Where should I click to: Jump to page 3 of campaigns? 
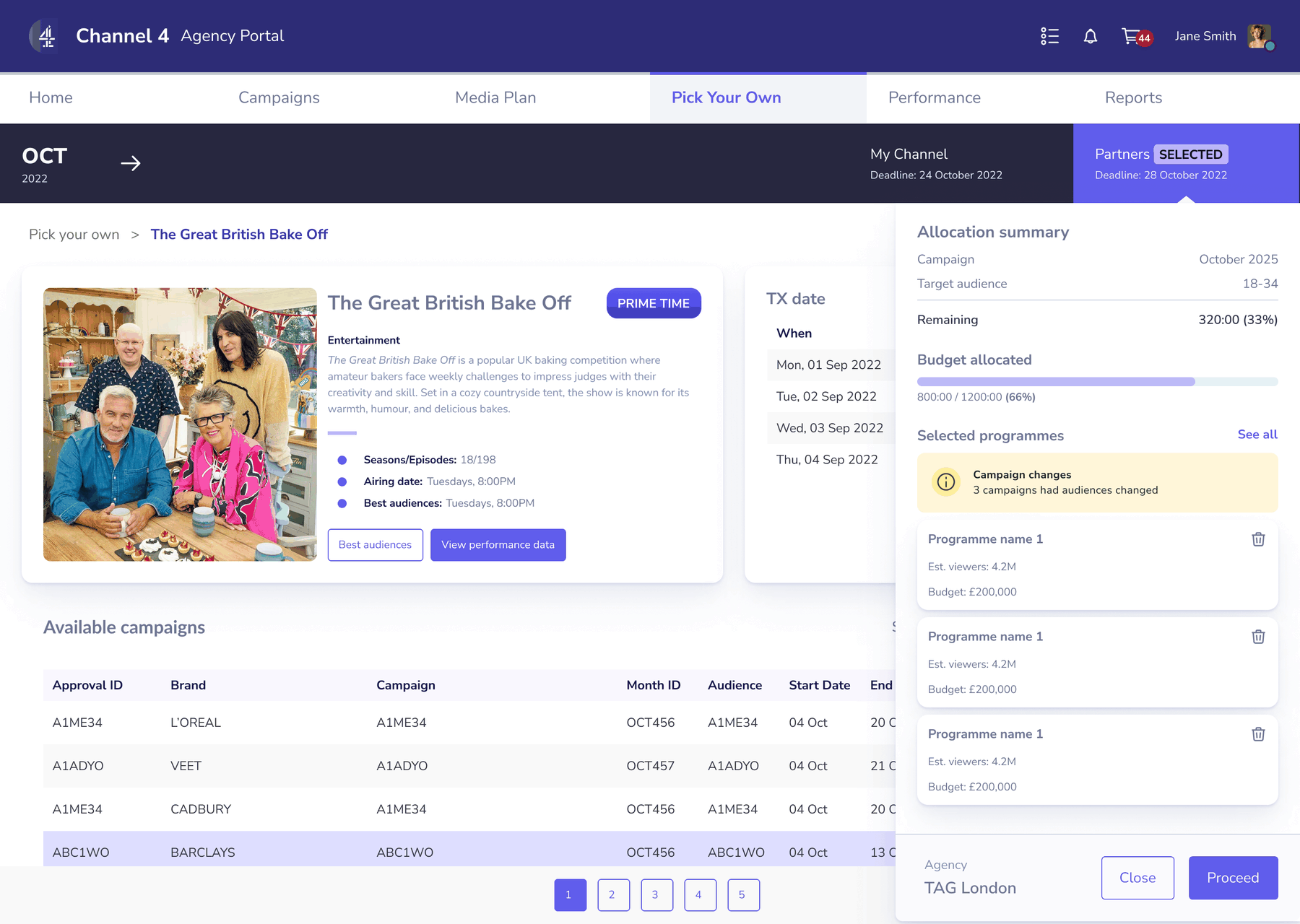click(657, 895)
